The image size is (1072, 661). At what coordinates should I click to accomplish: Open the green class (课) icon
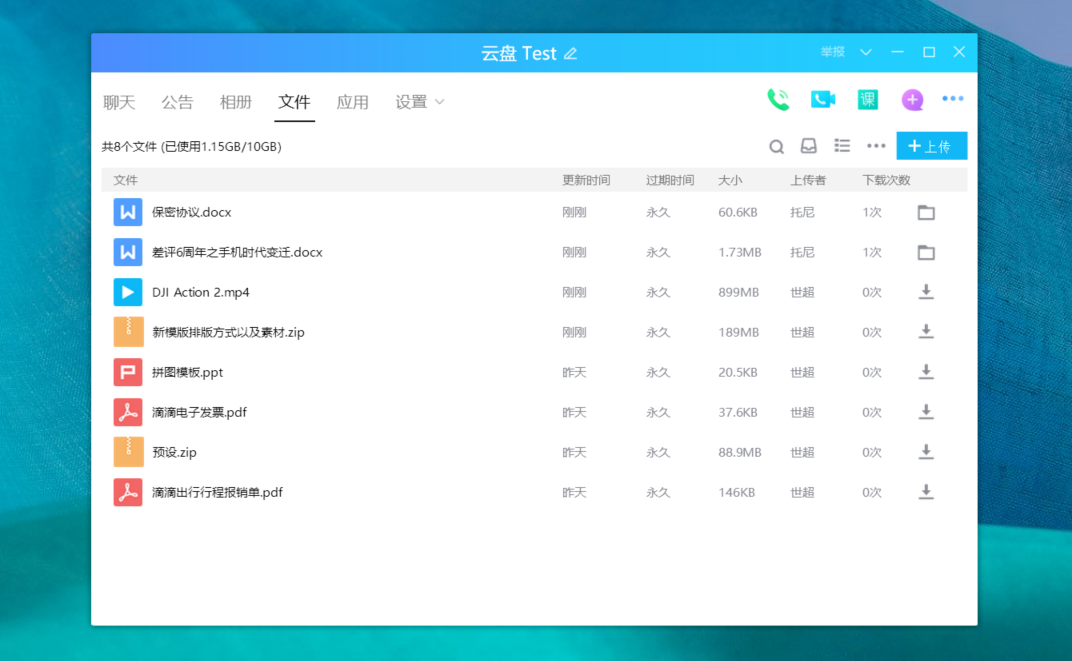point(867,99)
